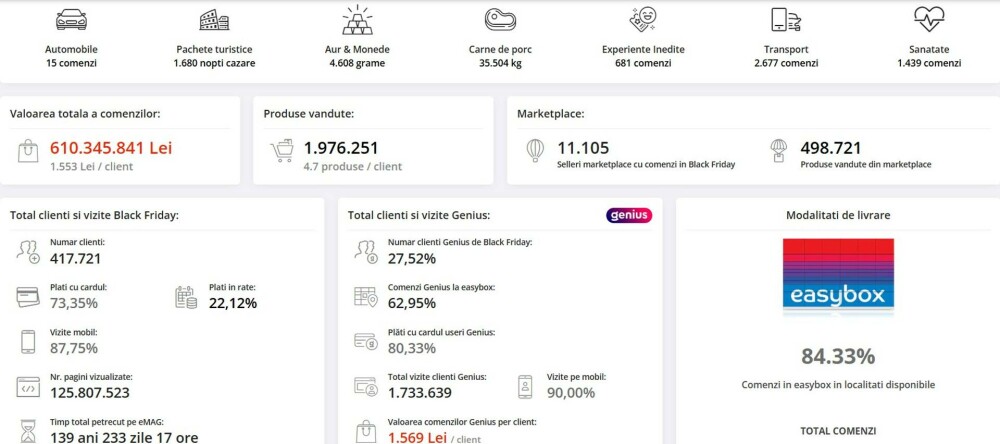The height and width of the screenshot is (444, 1000).
Task: Click the Pachete turistice hotel icon
Action: (214, 20)
